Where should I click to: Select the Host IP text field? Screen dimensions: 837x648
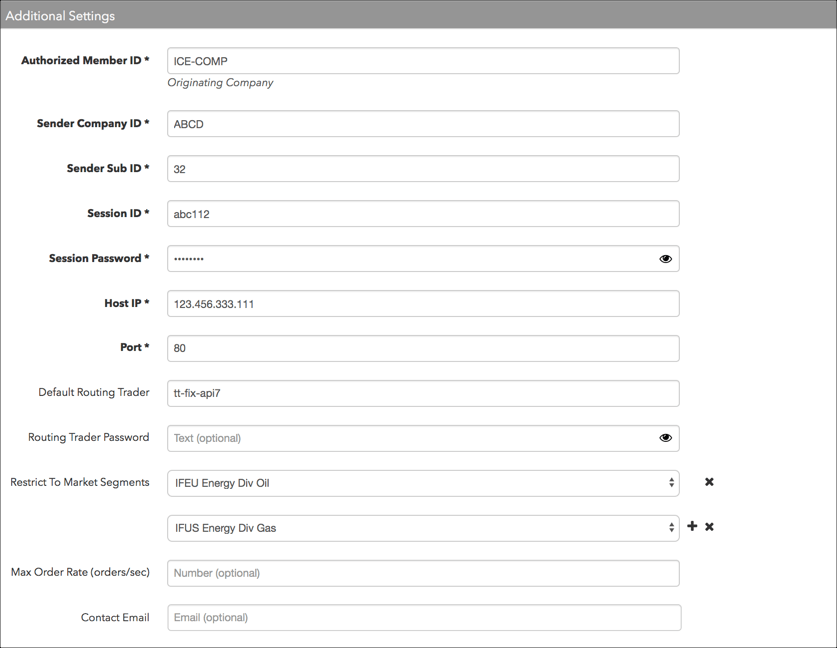click(423, 304)
